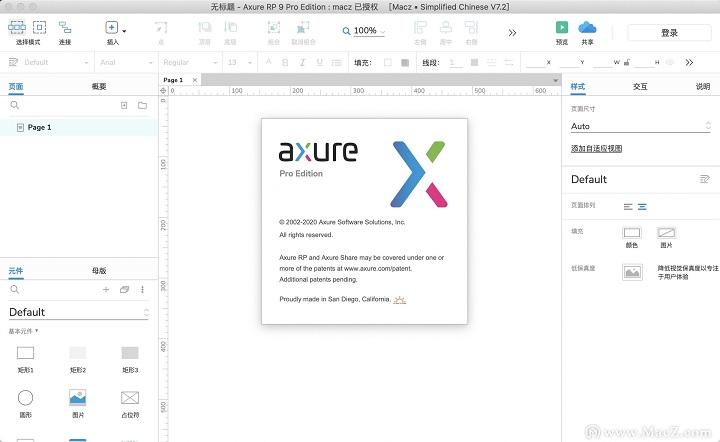Click the line pattern icon

(x=491, y=62)
